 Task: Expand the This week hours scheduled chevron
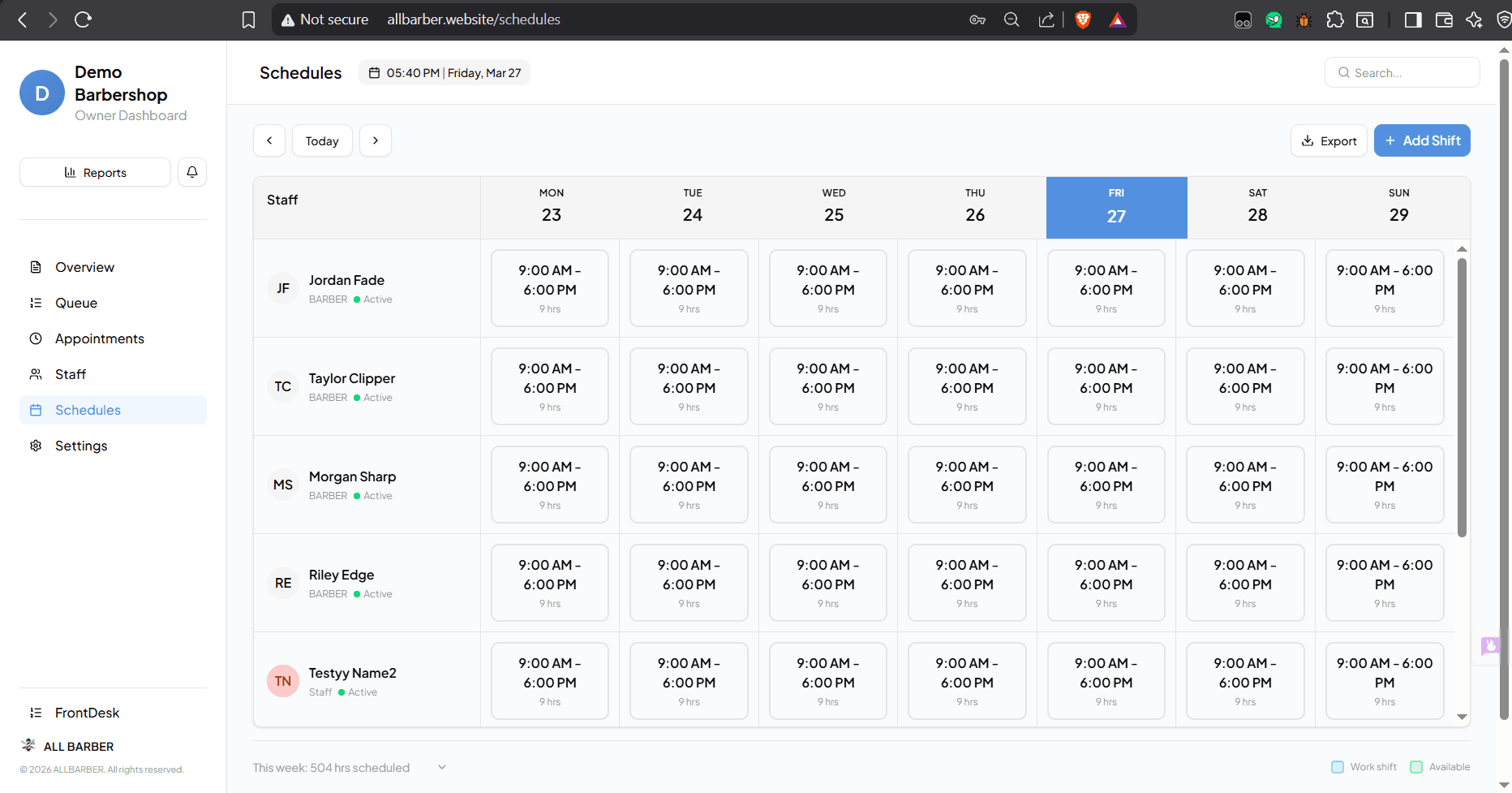pos(442,767)
